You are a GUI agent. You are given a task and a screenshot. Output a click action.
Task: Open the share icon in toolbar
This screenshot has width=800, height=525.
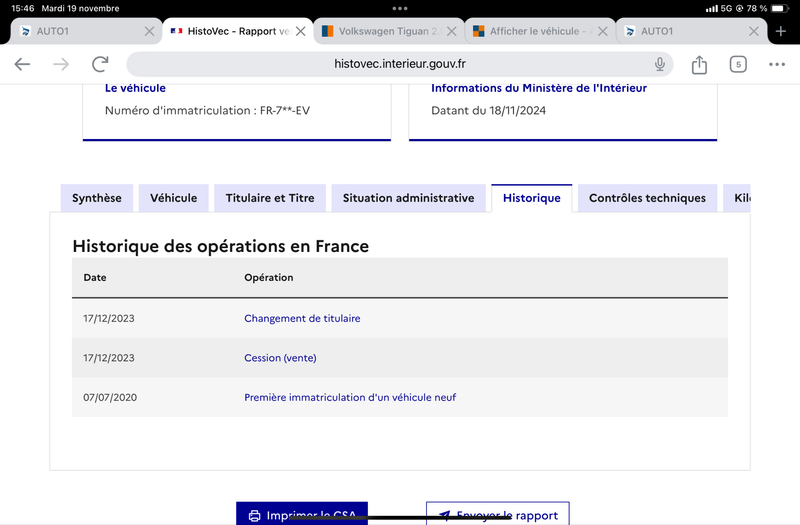coord(699,64)
